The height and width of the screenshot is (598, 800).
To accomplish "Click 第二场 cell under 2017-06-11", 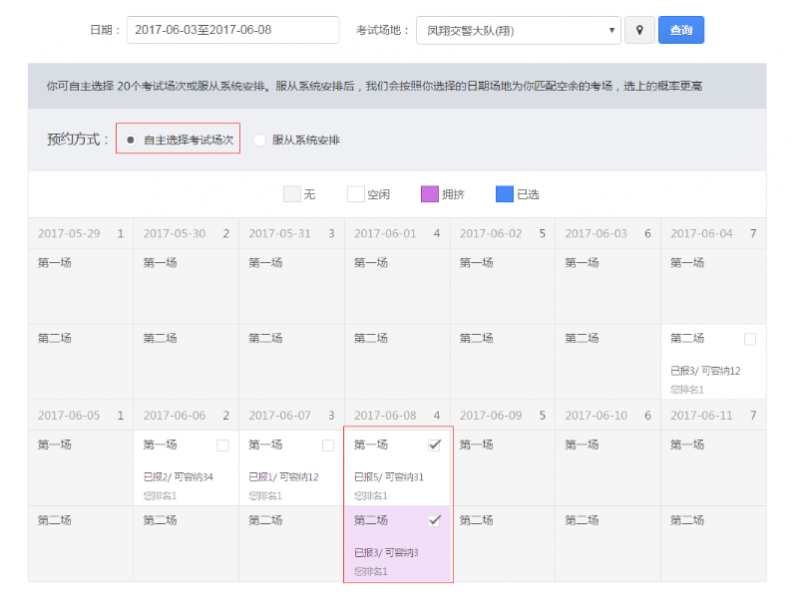I will [x=713, y=543].
